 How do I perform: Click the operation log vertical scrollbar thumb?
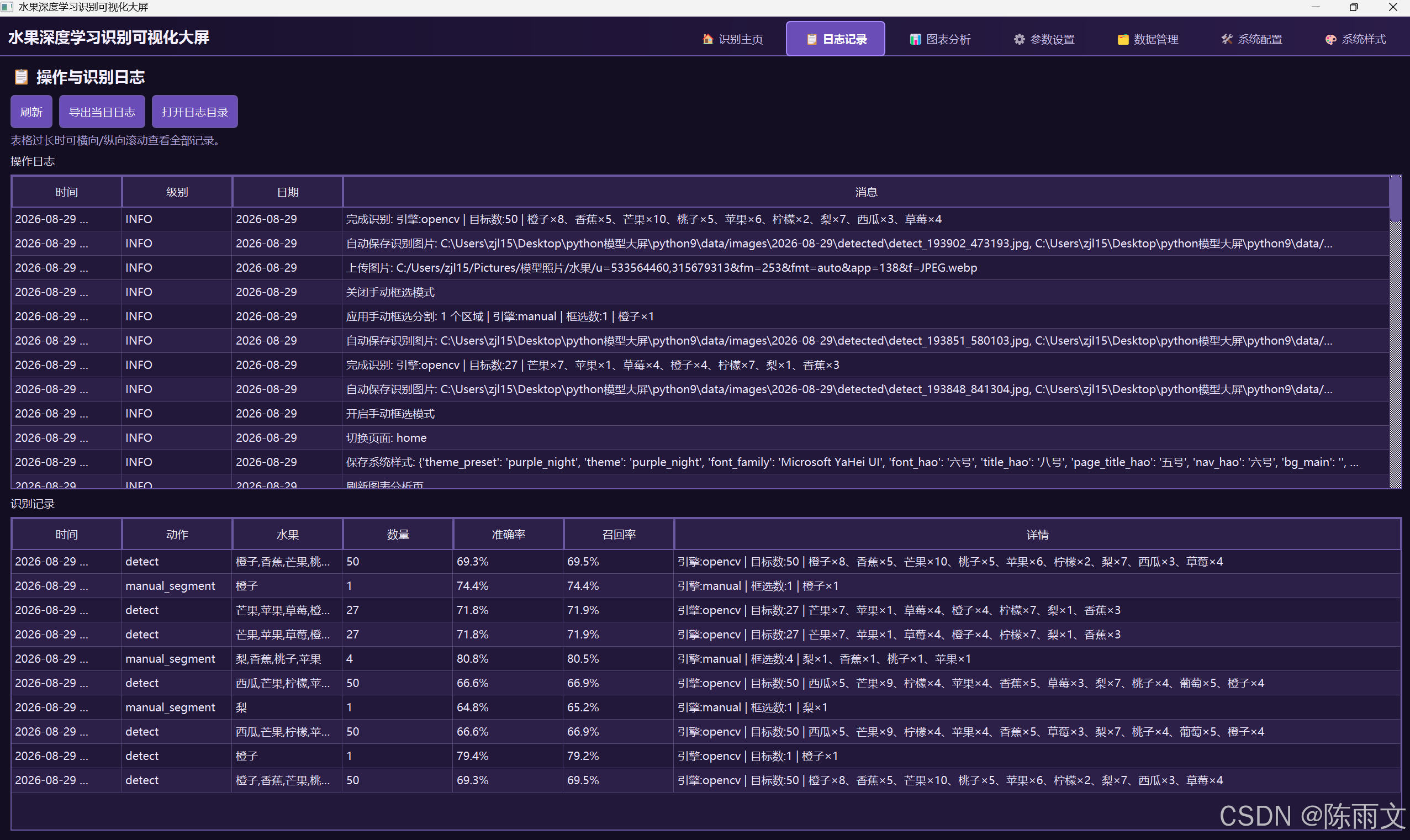[1395, 199]
